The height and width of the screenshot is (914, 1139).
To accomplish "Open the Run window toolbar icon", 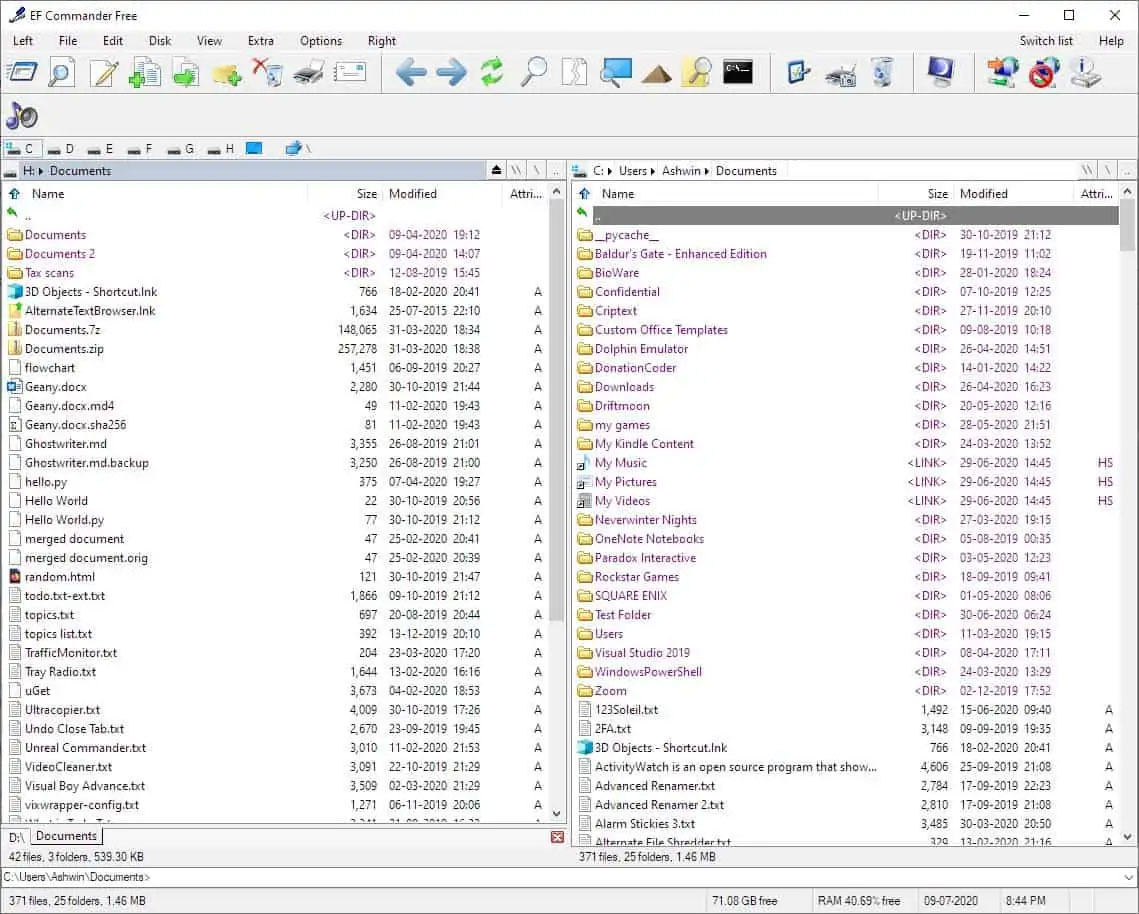I will point(22,72).
